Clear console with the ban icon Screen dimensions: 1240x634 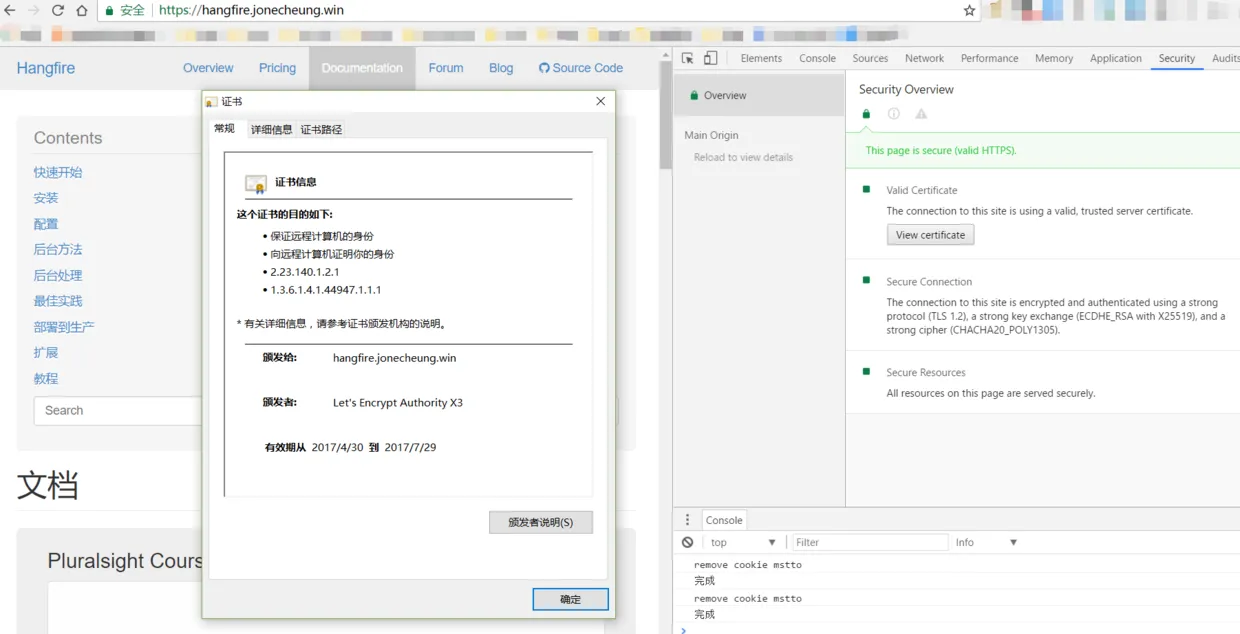click(687, 542)
